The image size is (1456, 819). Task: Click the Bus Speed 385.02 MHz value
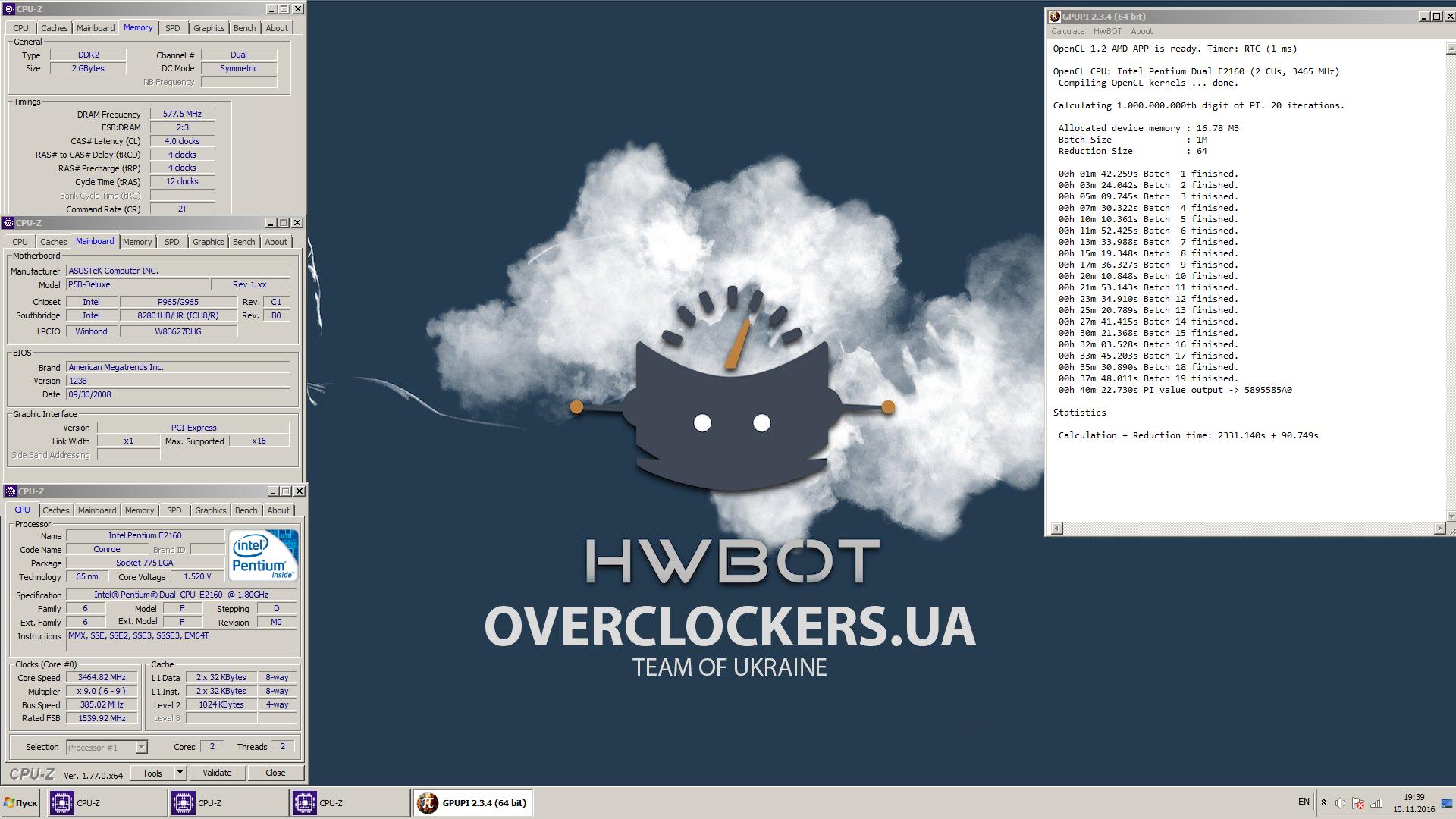(x=102, y=704)
